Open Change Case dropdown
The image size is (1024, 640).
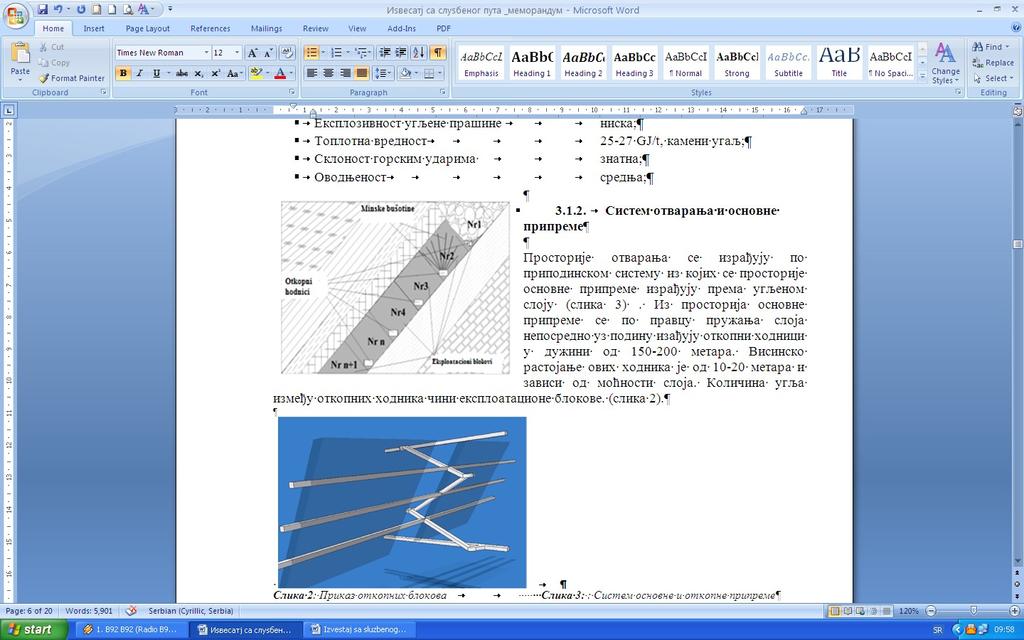pos(234,73)
